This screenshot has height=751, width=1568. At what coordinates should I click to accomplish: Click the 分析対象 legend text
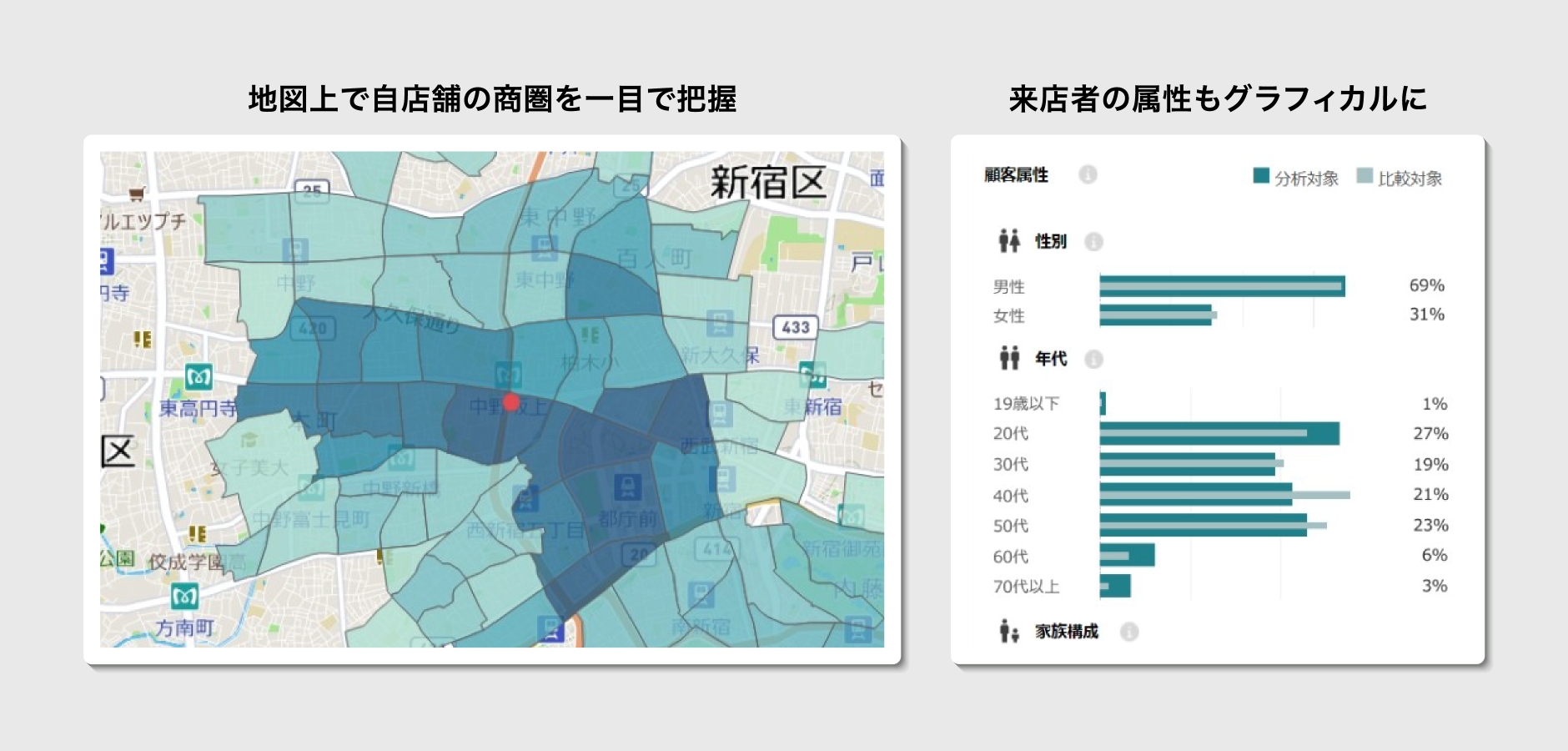coord(1306,179)
